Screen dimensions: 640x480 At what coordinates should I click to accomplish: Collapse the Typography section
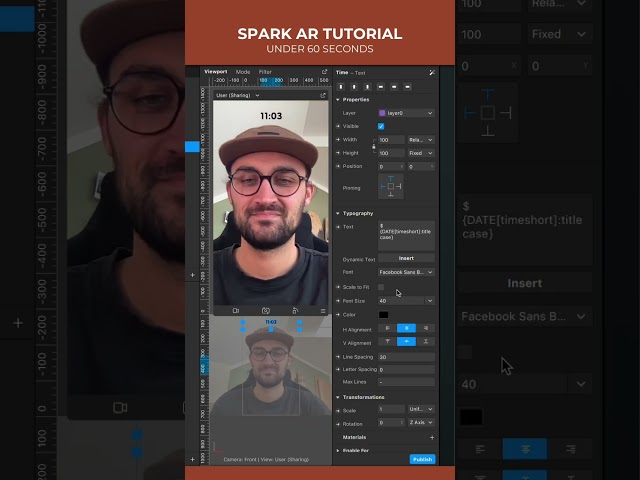[x=338, y=213]
